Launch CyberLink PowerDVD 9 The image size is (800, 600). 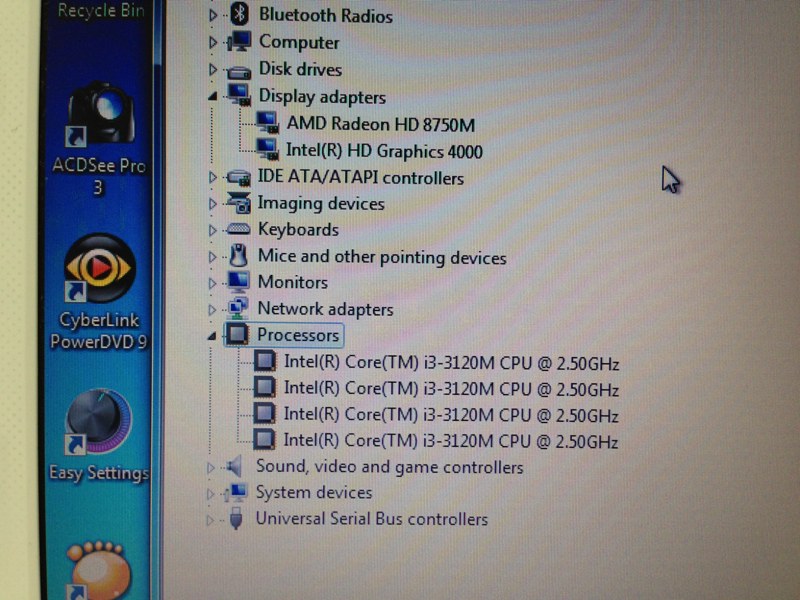click(x=97, y=270)
